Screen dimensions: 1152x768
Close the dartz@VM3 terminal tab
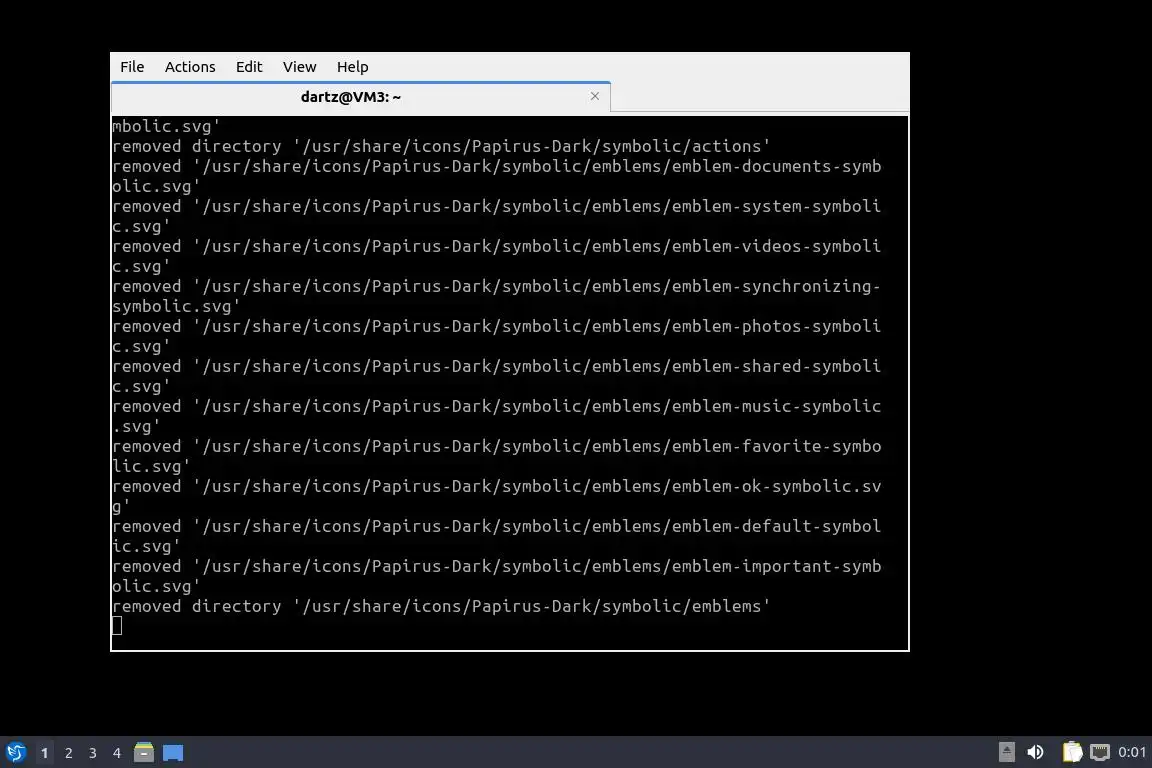pos(595,96)
